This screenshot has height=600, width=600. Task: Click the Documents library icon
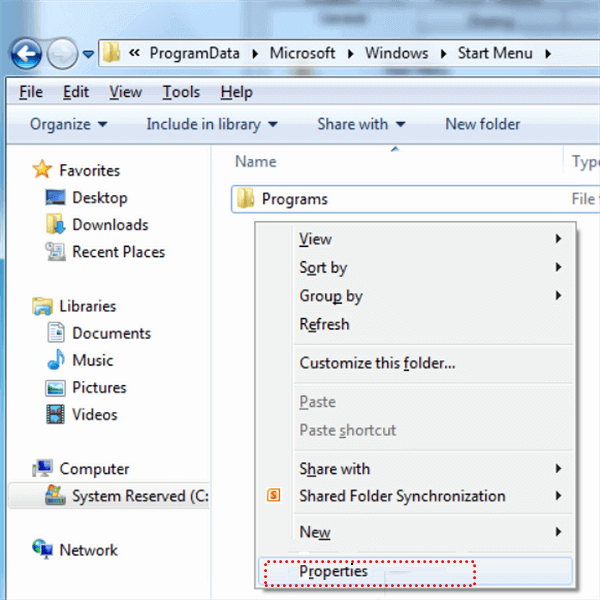pos(56,332)
